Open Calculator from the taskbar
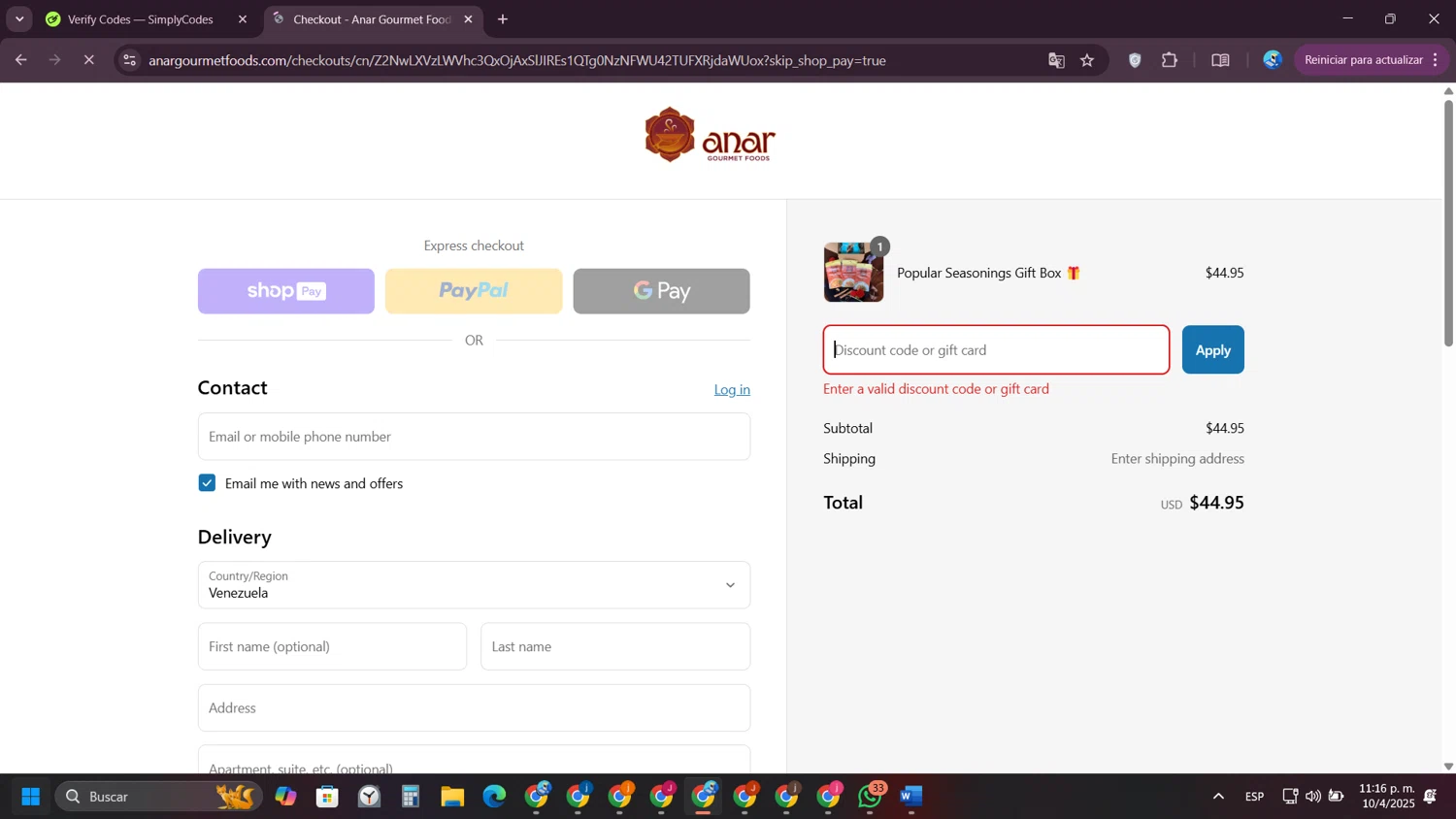Screen dimensions: 1456x819 (x=411, y=797)
